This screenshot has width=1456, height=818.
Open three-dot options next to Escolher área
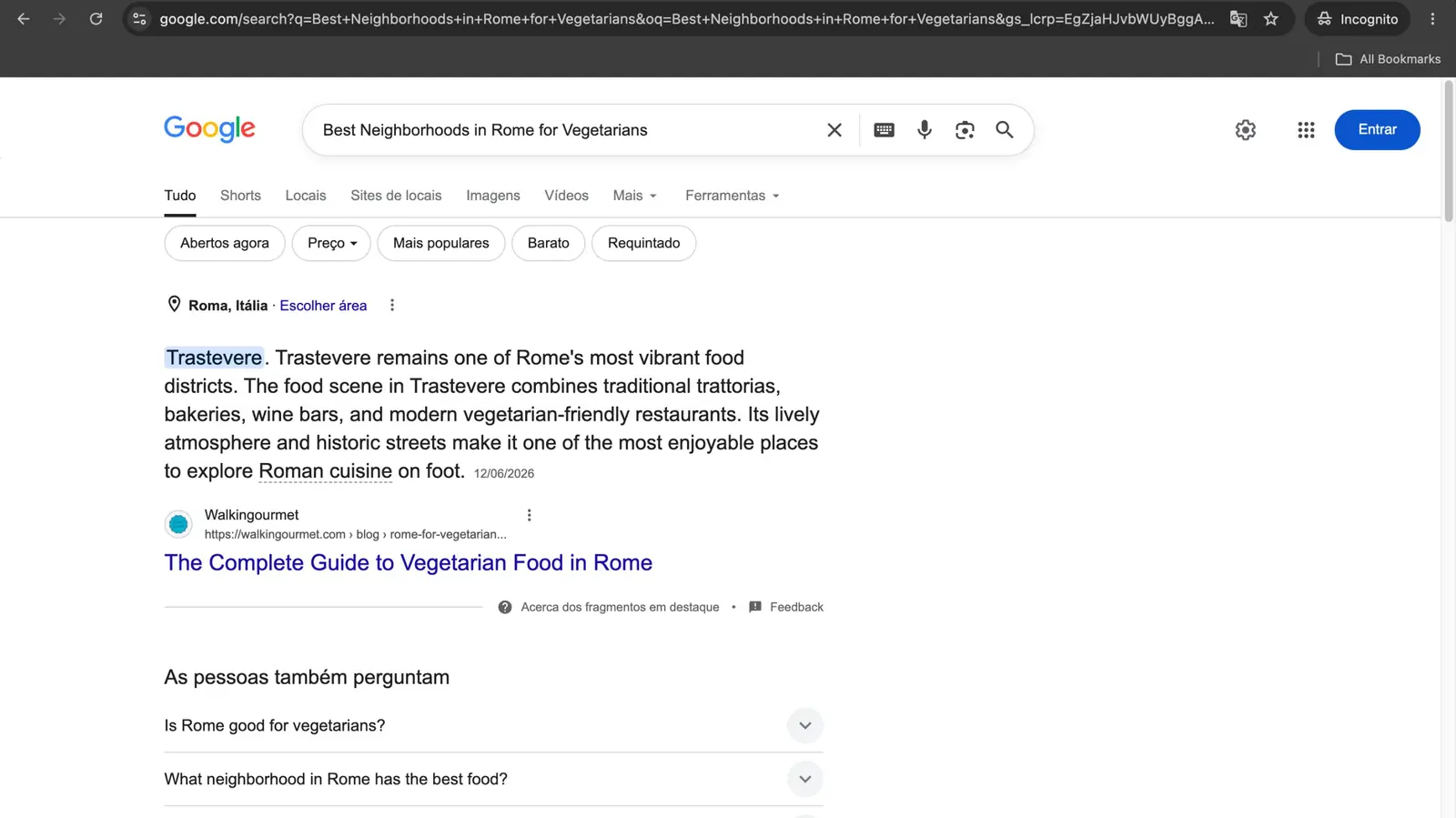point(392,306)
